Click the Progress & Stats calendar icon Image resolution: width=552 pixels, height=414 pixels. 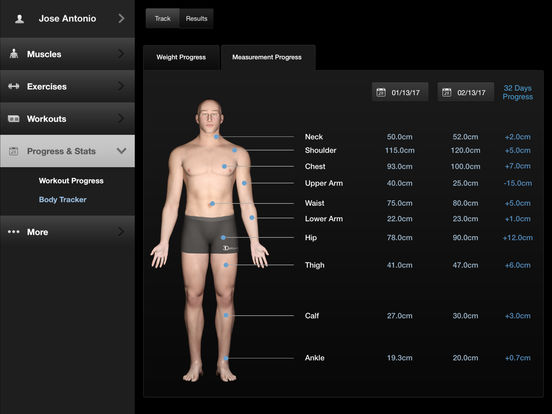point(13,151)
